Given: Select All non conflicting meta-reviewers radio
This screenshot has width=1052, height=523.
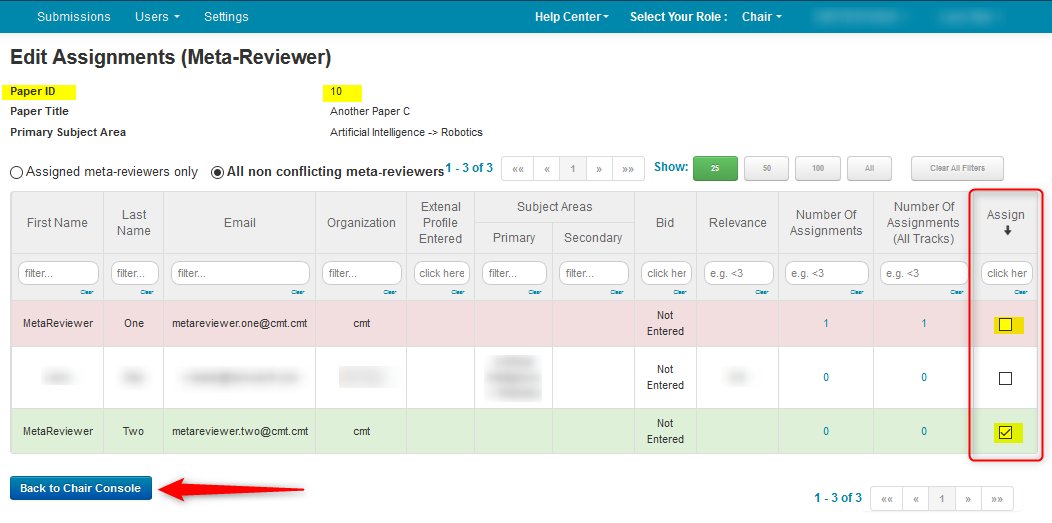Looking at the screenshot, I should 217,172.
